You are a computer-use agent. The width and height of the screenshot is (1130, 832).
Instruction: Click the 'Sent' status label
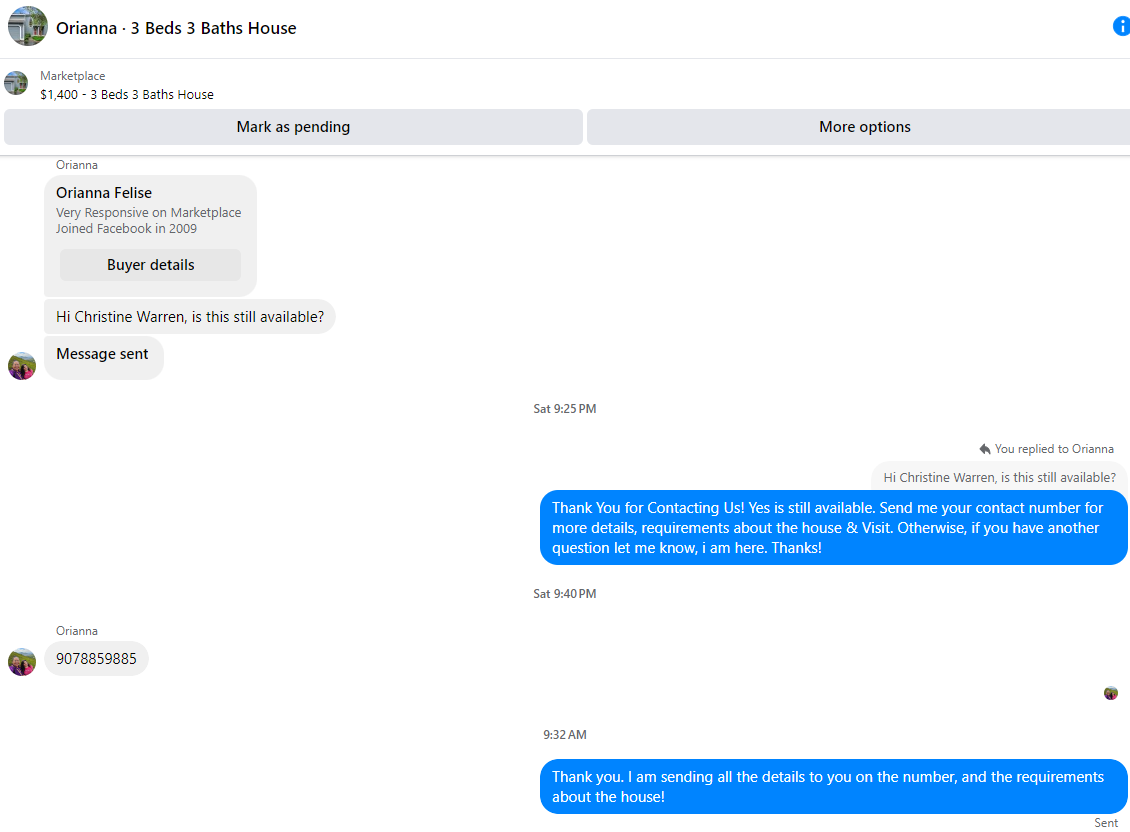point(1106,823)
